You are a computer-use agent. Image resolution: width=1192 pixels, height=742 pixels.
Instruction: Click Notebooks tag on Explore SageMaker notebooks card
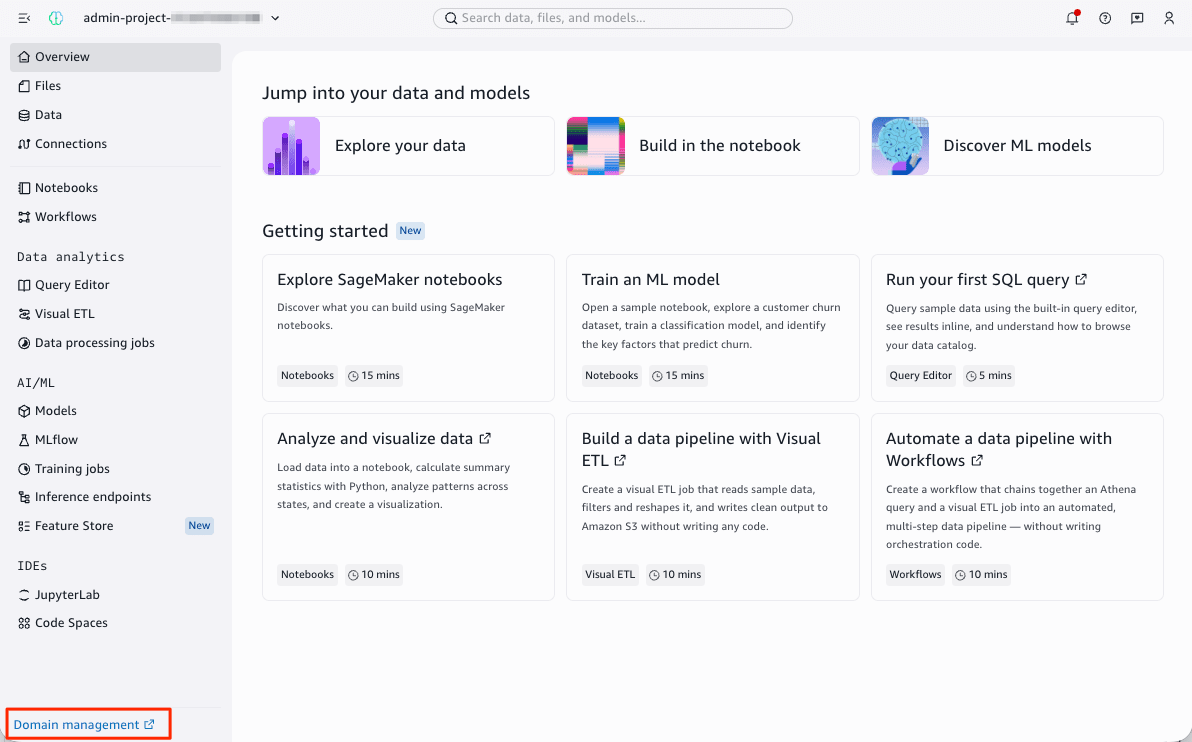tap(307, 376)
